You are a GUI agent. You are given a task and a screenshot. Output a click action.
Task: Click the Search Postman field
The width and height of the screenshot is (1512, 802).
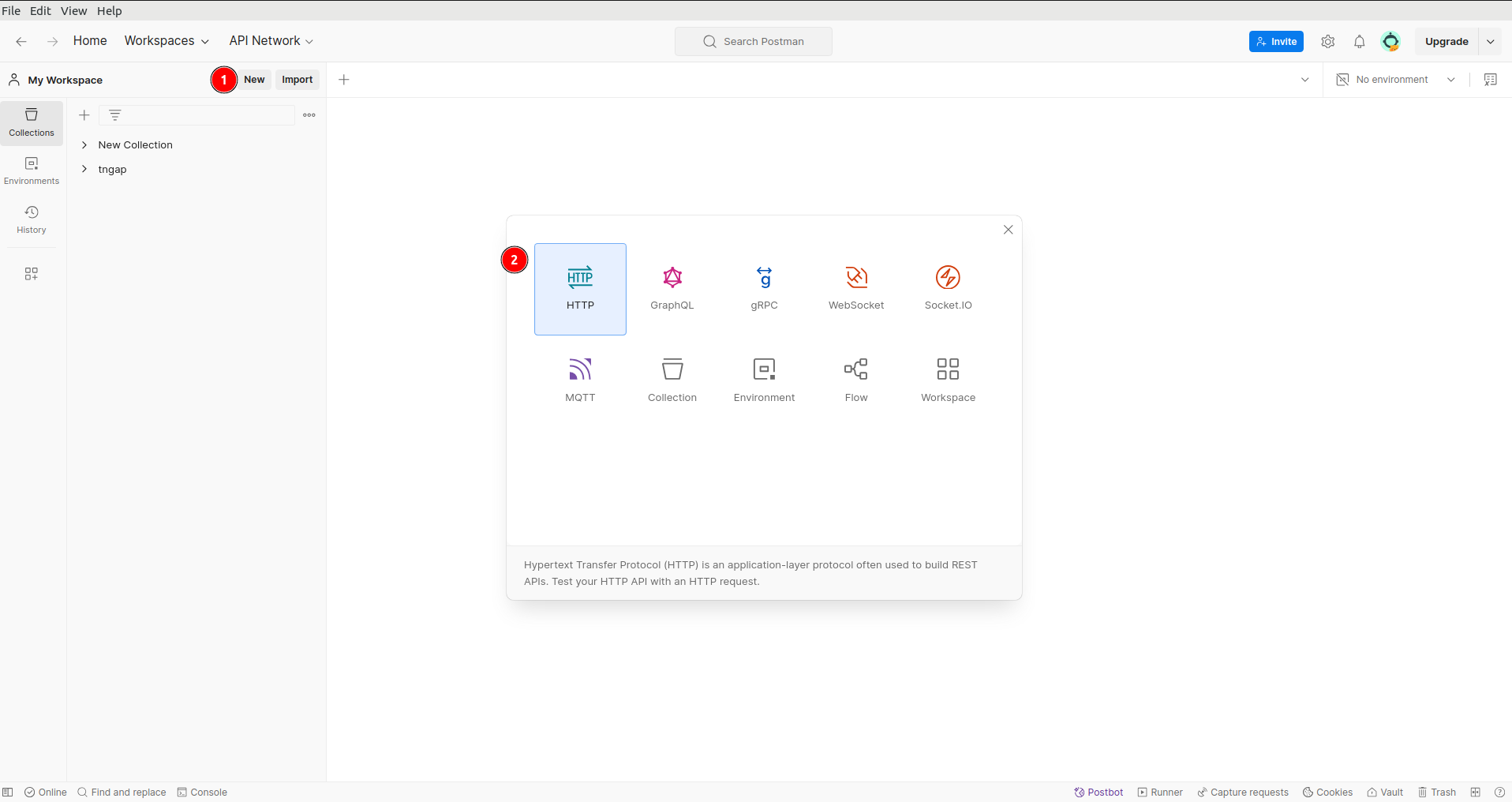click(754, 42)
